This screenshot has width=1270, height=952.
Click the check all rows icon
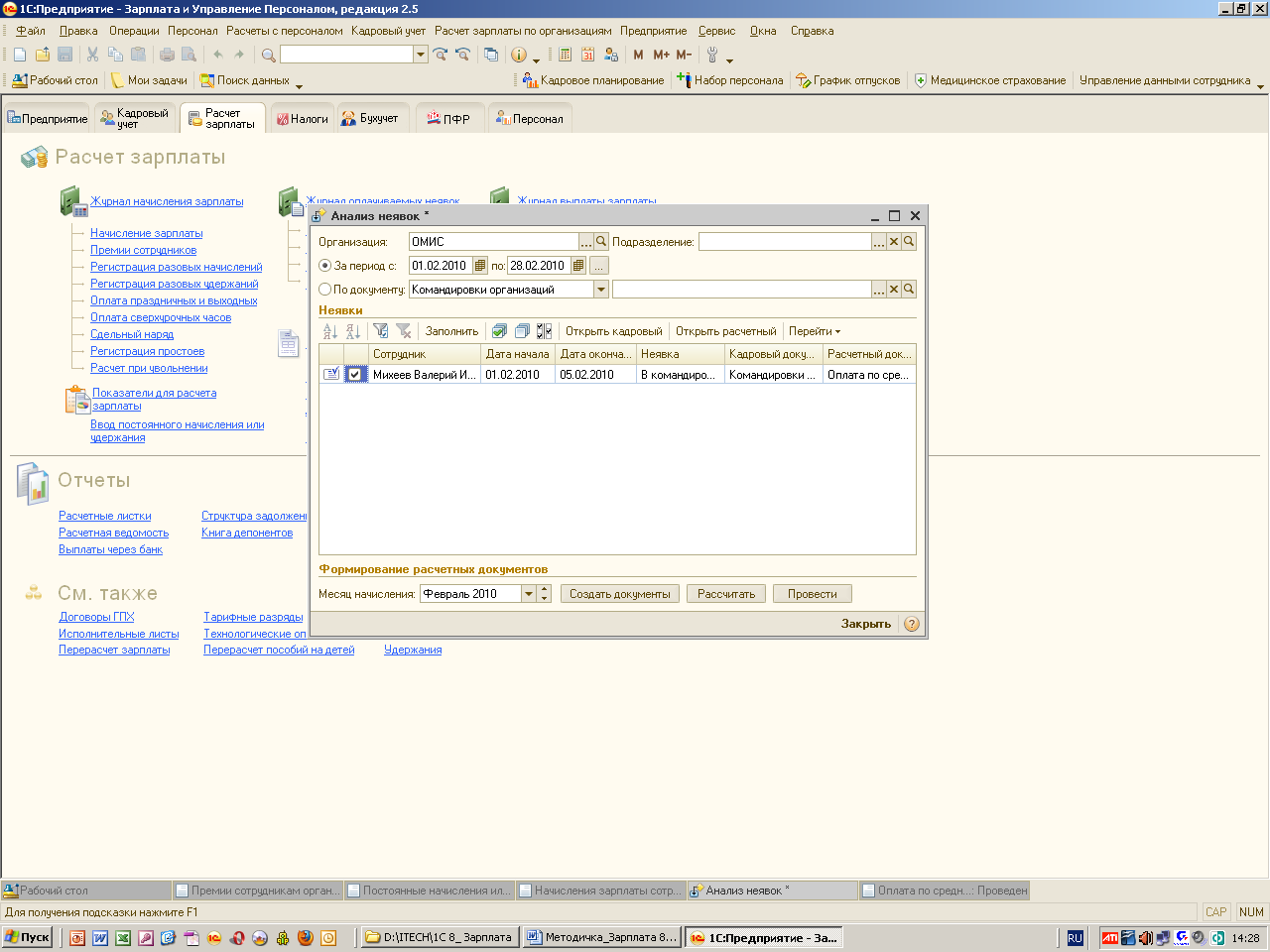499,331
